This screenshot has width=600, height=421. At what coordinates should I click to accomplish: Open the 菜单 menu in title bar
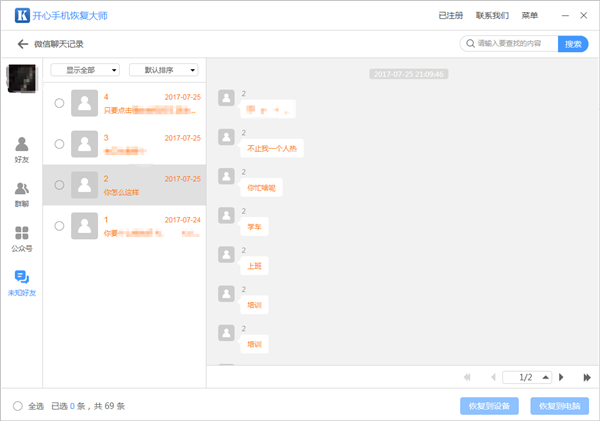pyautogui.click(x=529, y=16)
